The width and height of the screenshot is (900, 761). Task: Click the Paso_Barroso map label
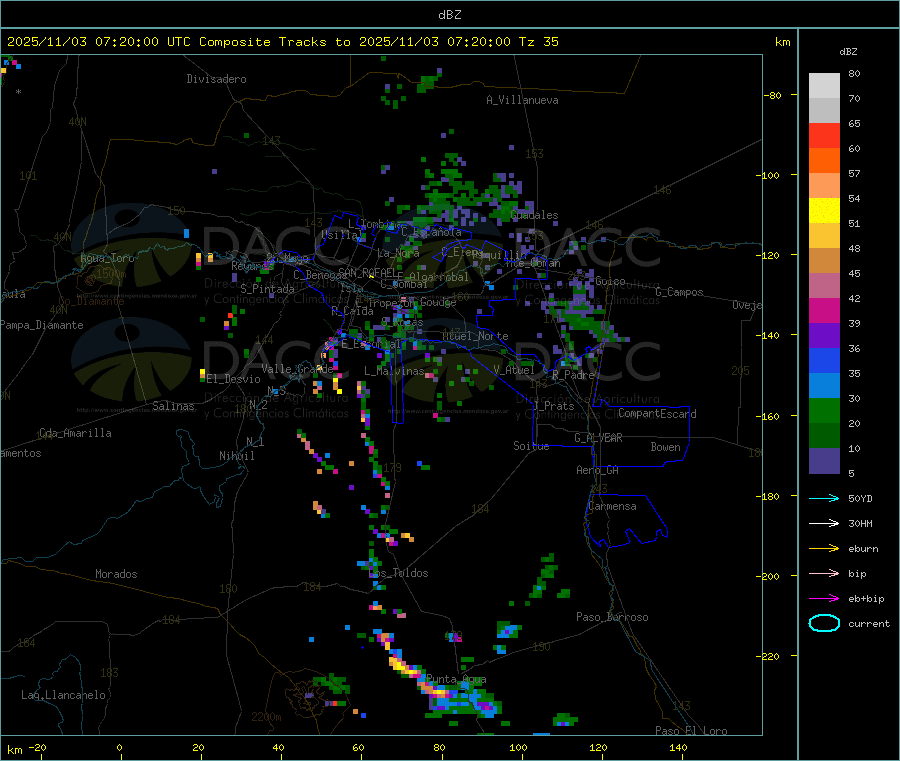(x=612, y=617)
